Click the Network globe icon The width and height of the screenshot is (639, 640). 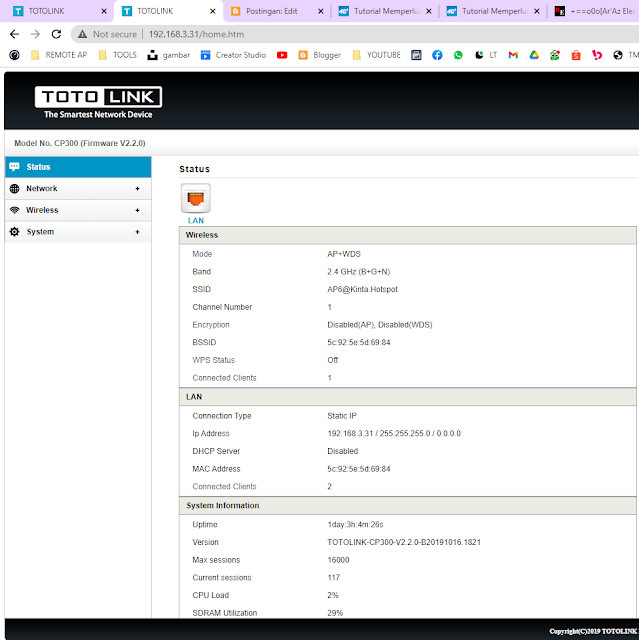tap(14, 189)
